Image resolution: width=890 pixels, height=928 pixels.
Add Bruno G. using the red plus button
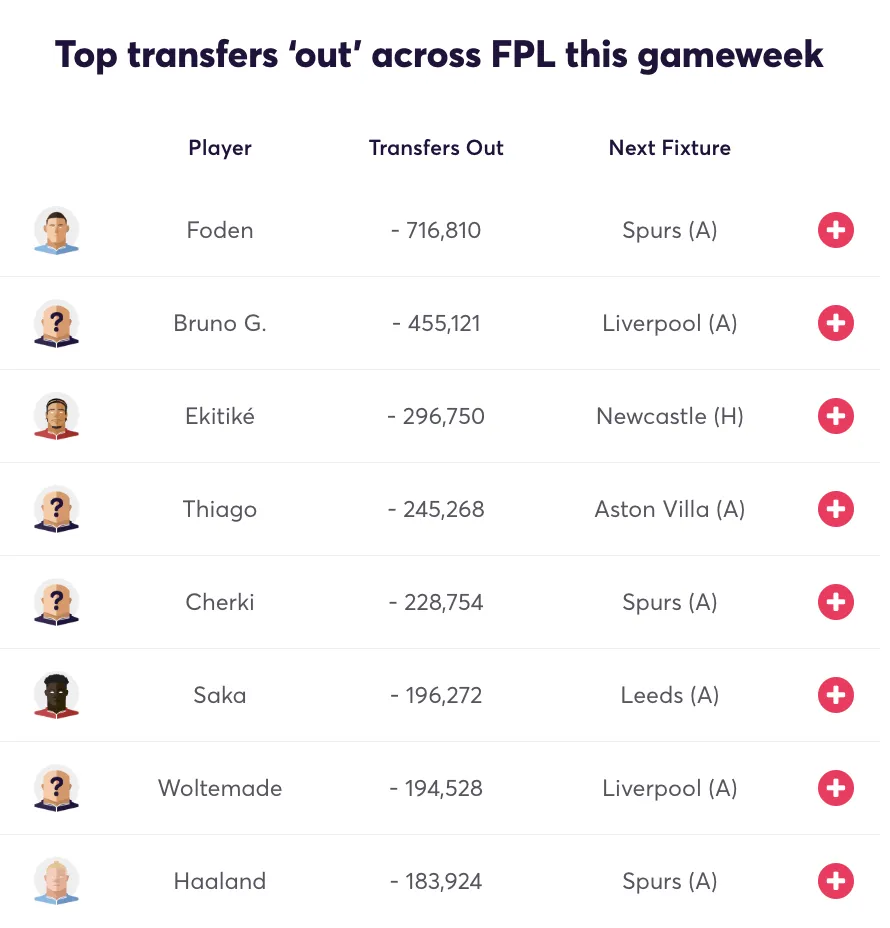[835, 323]
